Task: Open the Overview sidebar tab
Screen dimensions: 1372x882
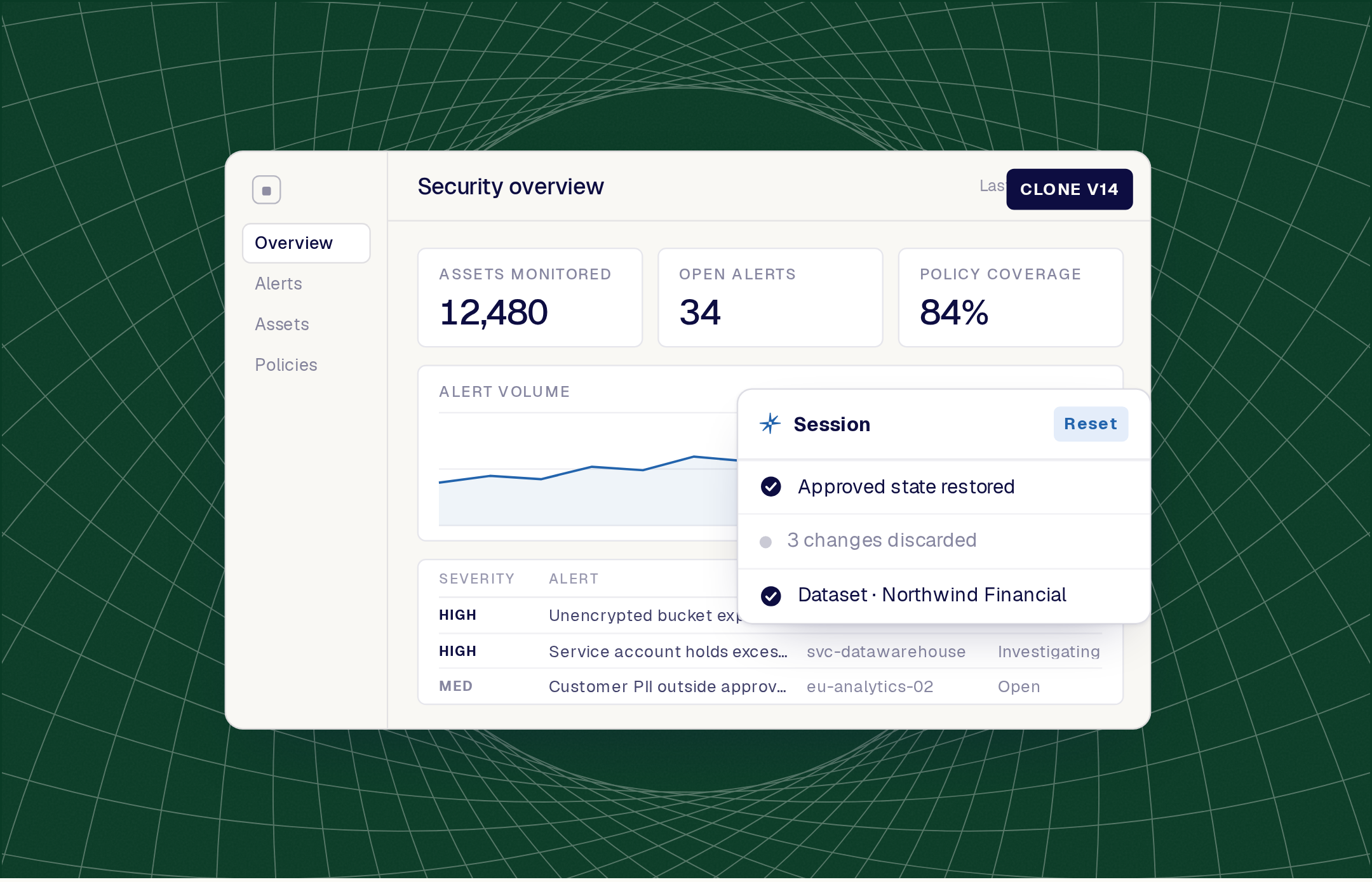Action: [306, 243]
